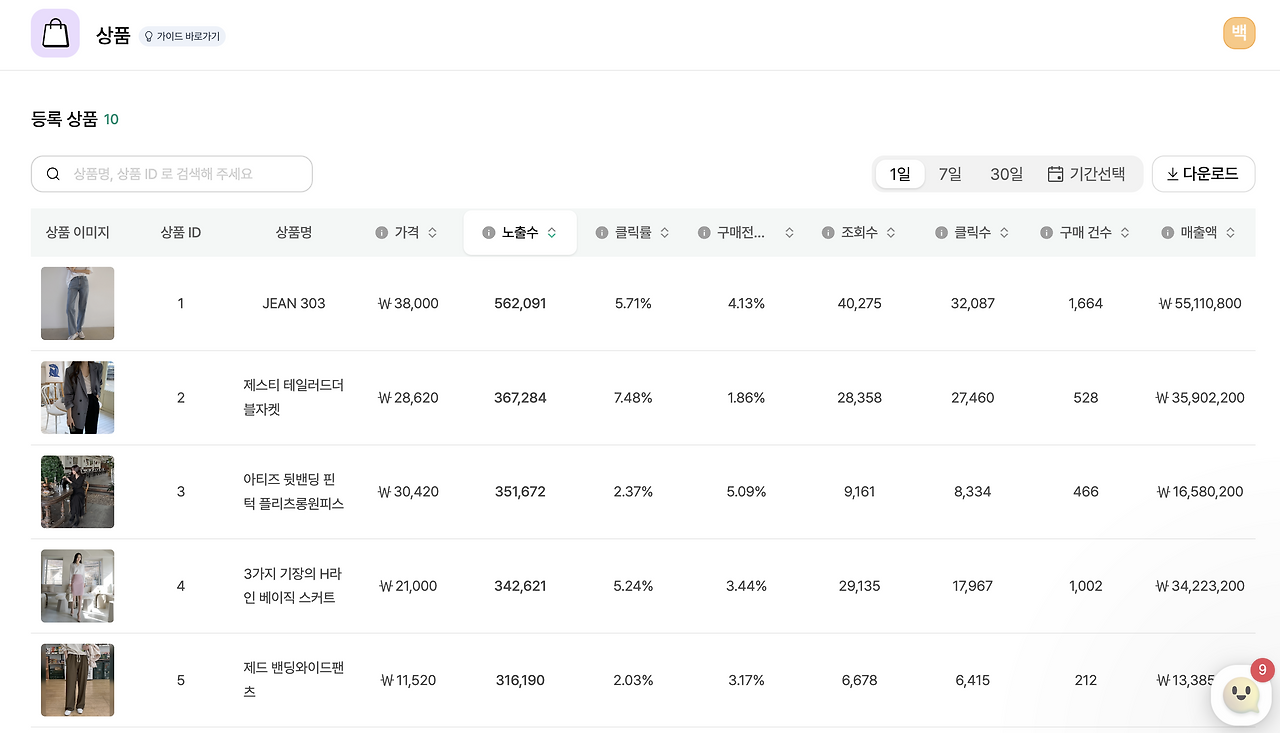Click the magnifier icon in the search bar
The width and height of the screenshot is (1280, 733).
coord(53,173)
